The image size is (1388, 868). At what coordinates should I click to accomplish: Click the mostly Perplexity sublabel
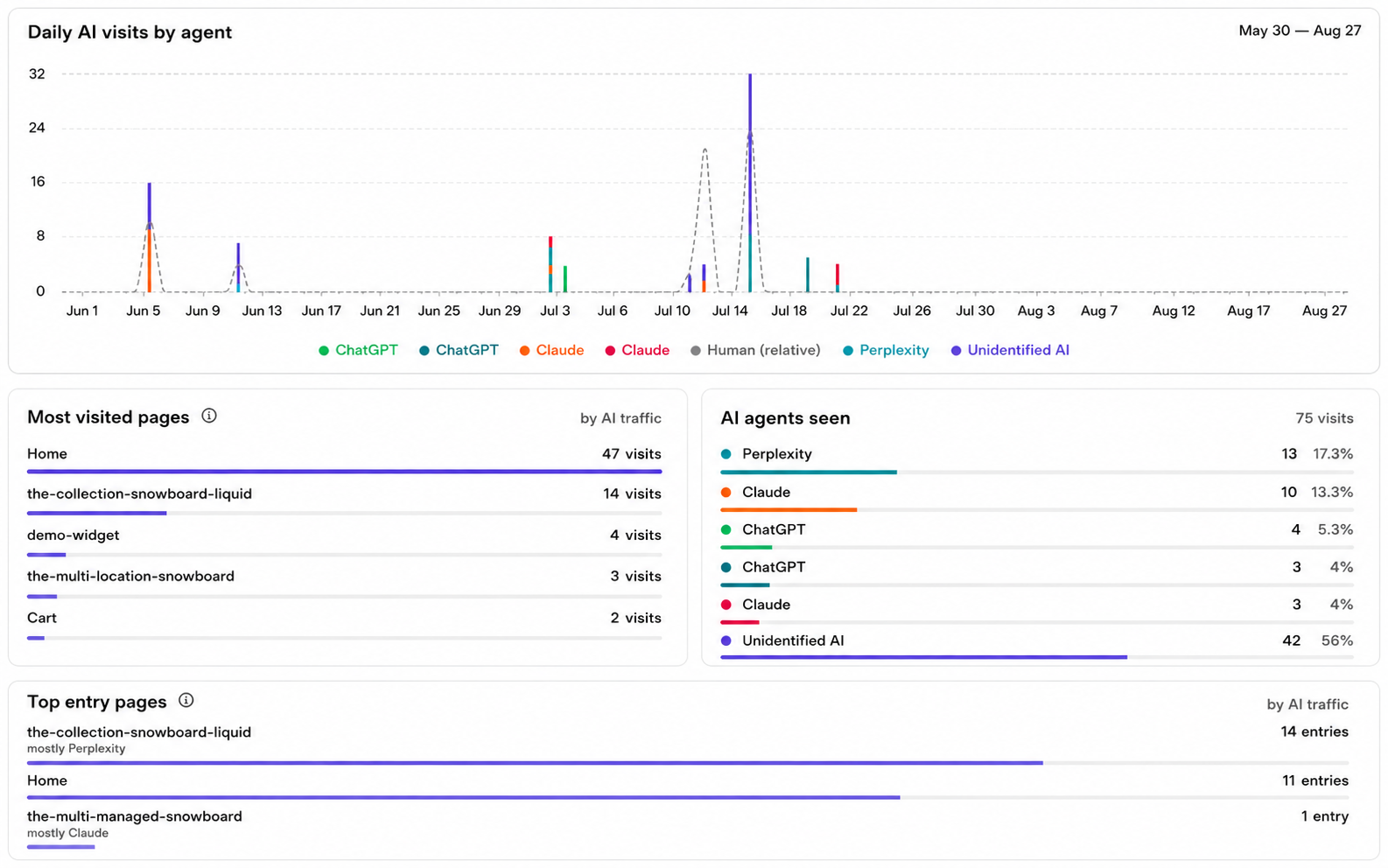[76, 749]
